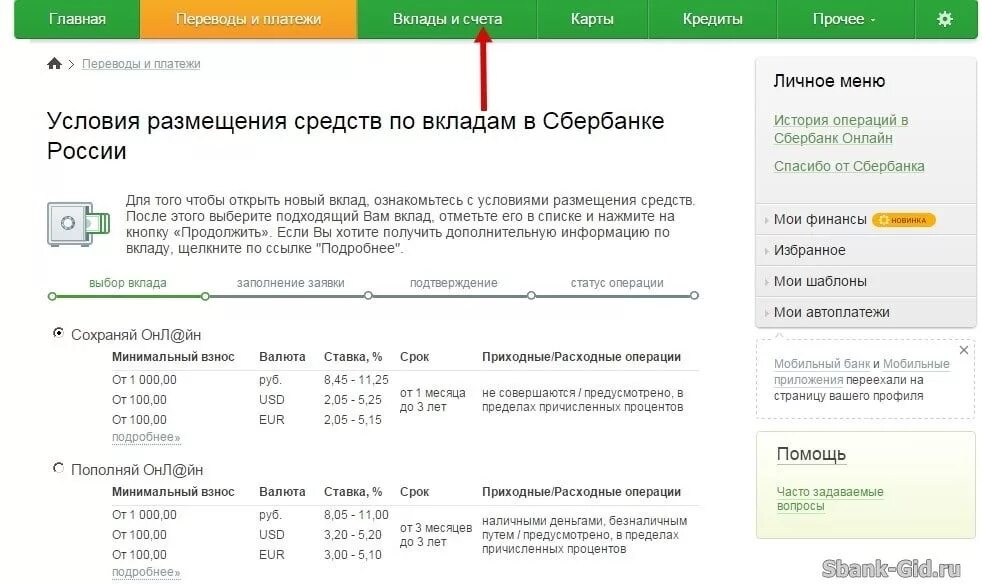Open the Карты tab
Image resolution: width=982 pixels, height=584 pixels.
click(x=592, y=19)
